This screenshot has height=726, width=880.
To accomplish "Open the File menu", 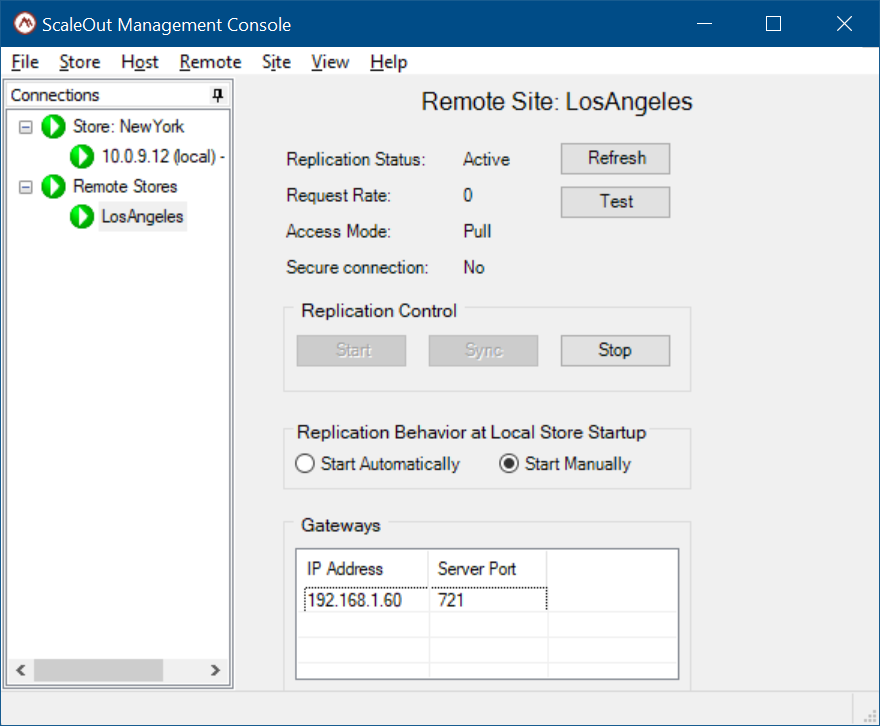I will coord(25,62).
